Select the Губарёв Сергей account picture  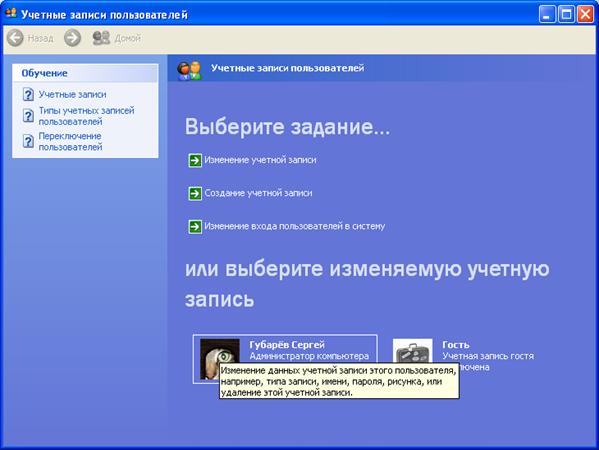pyautogui.click(x=220, y=359)
